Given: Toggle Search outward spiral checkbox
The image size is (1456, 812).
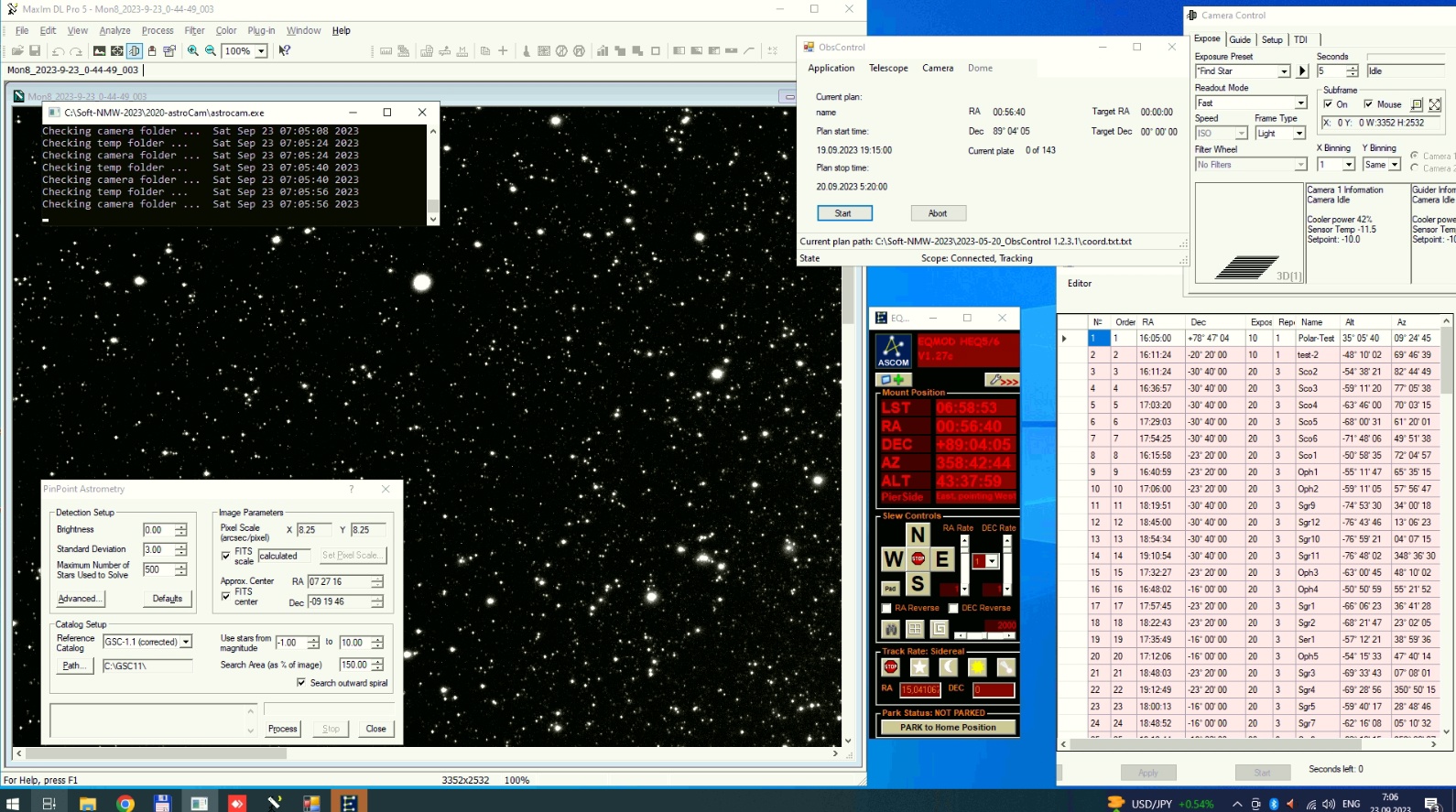Looking at the screenshot, I should click(x=301, y=683).
